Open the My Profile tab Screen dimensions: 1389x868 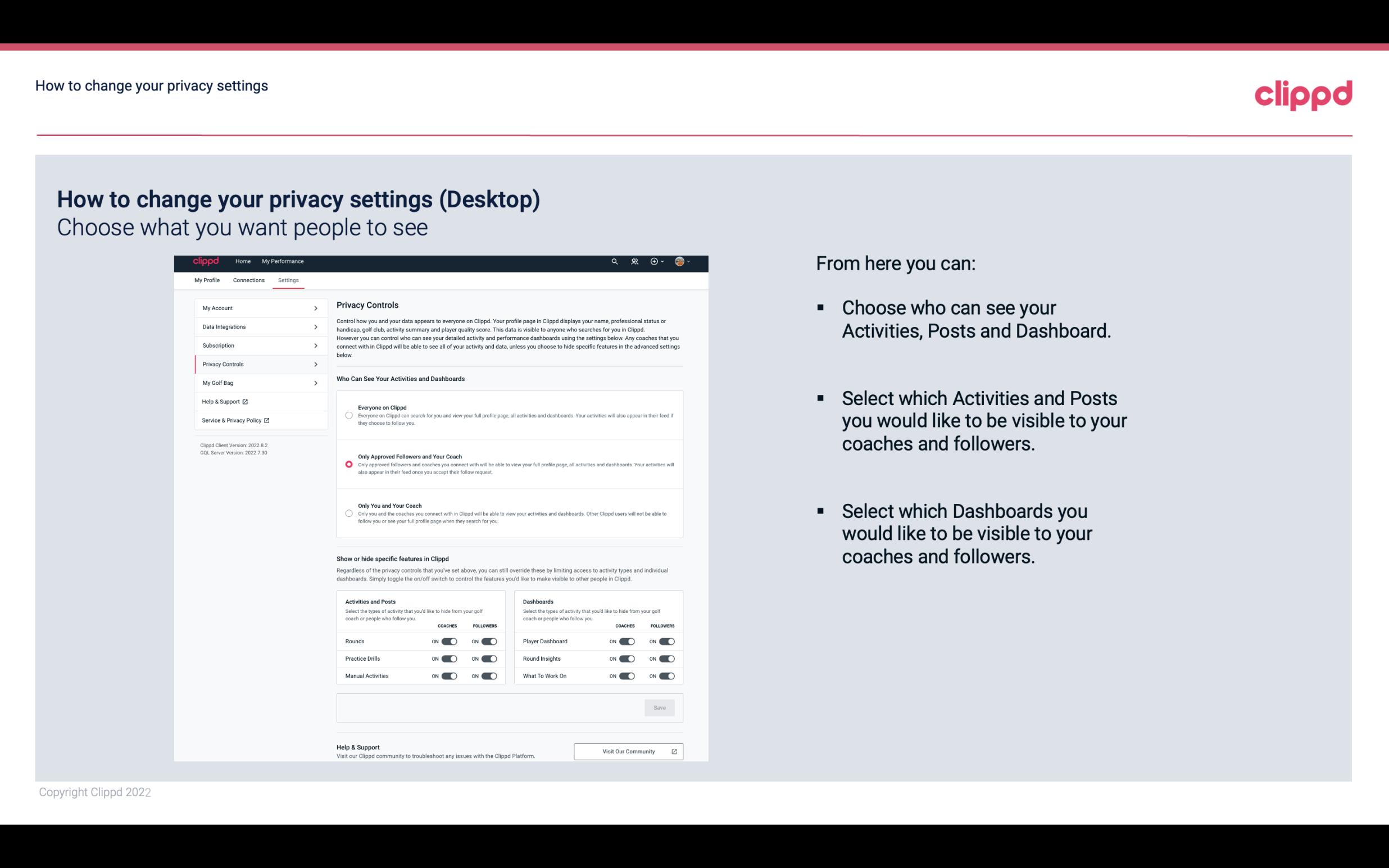(x=208, y=280)
